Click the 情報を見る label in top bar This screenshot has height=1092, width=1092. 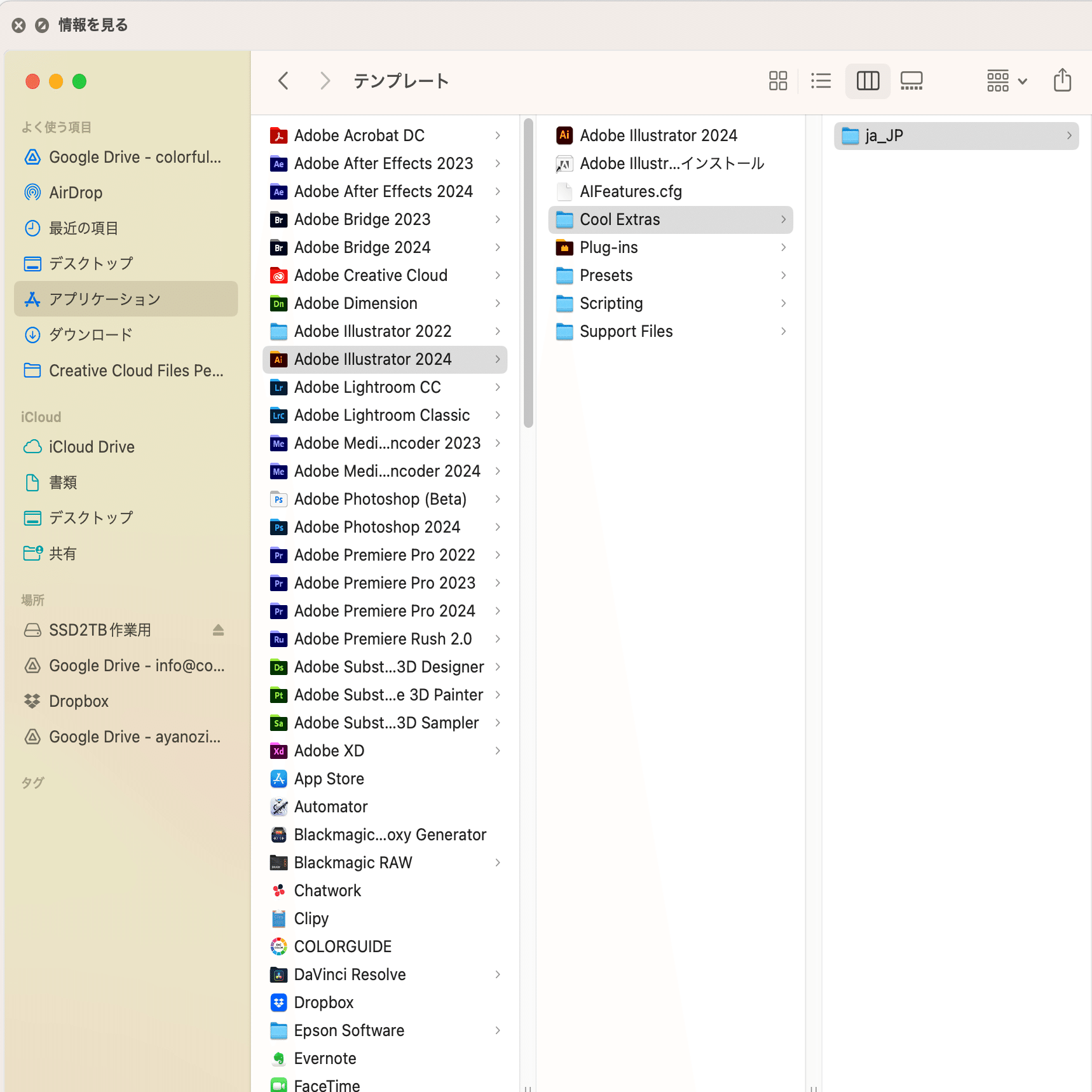93,25
